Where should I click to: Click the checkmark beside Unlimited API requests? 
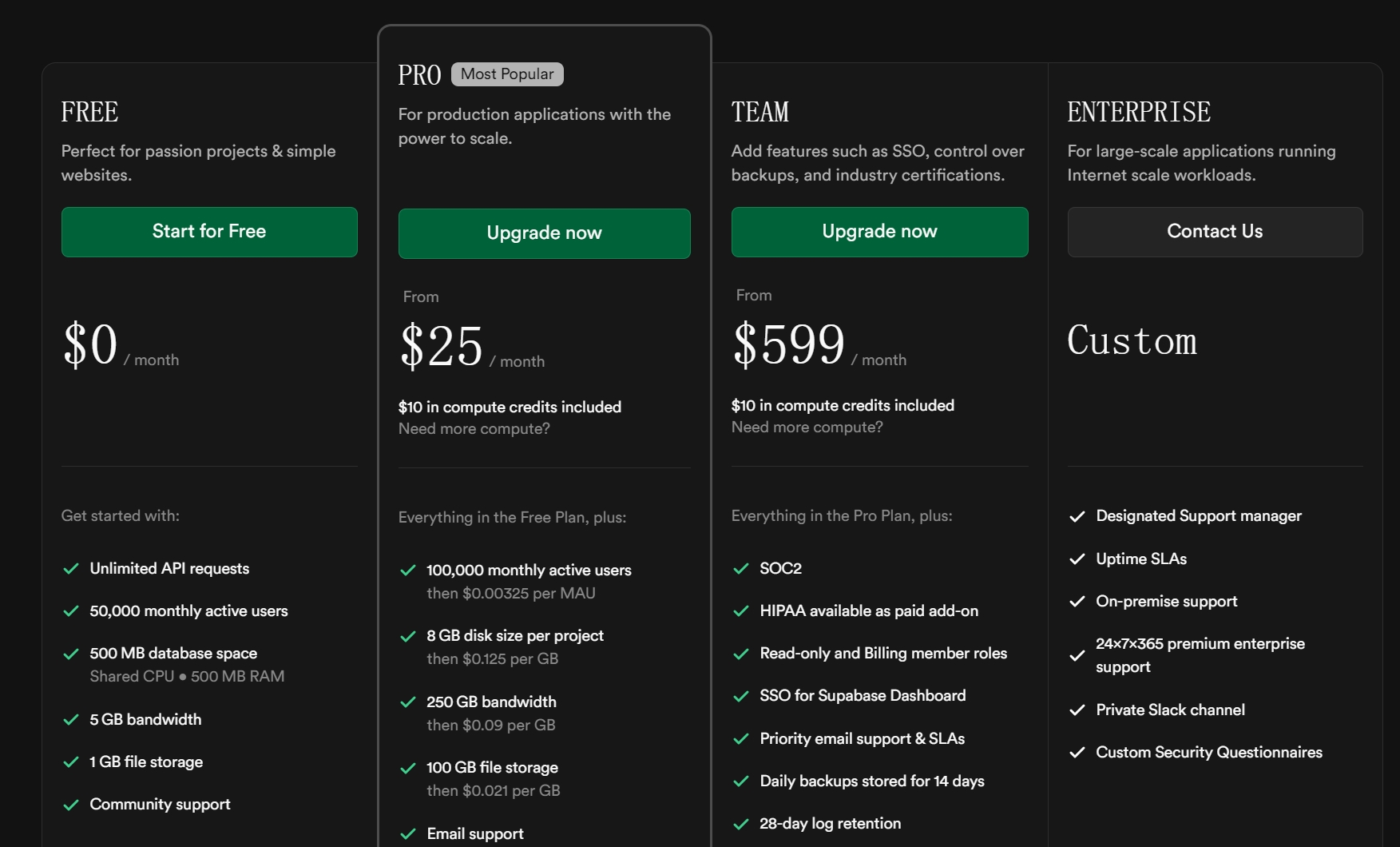(71, 569)
